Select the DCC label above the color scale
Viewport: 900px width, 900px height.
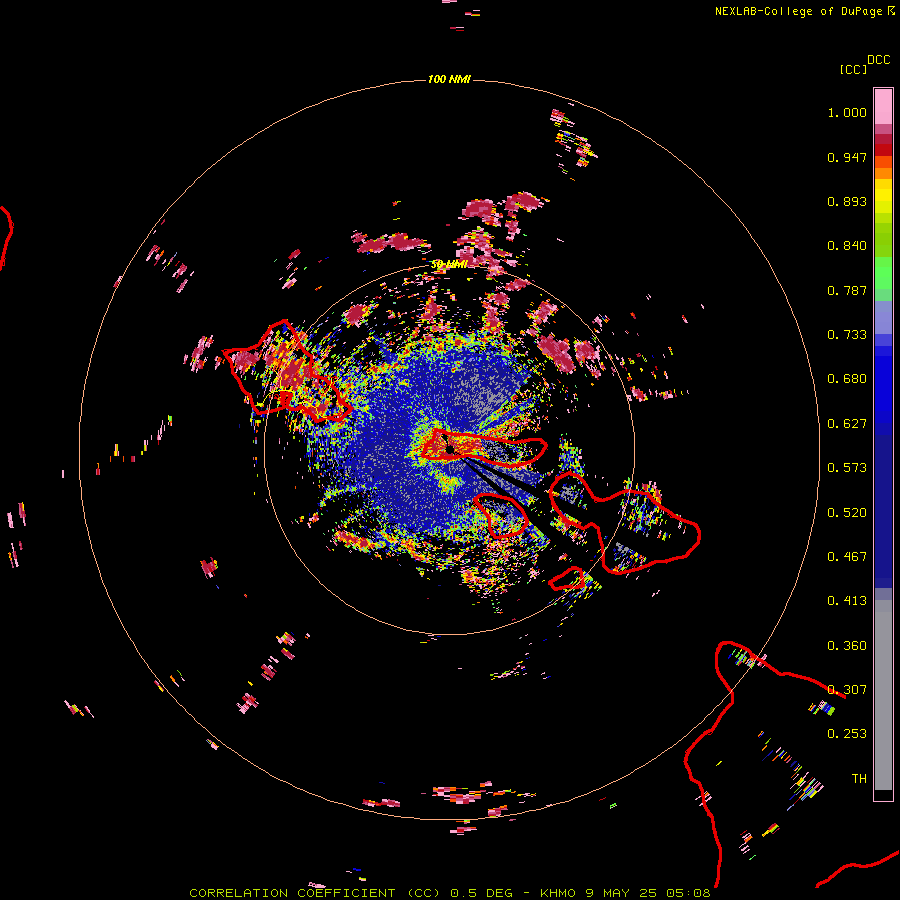pyautogui.click(x=879, y=60)
